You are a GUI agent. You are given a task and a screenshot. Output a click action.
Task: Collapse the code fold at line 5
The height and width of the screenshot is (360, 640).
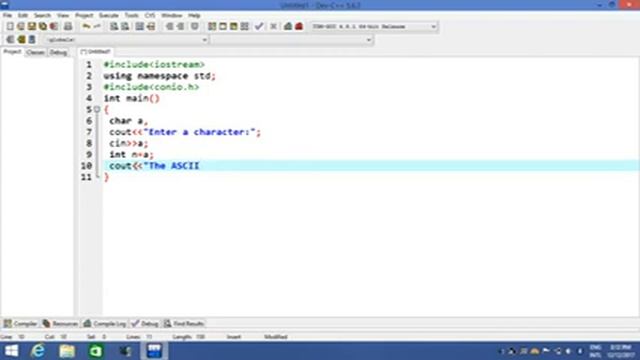coord(97,109)
